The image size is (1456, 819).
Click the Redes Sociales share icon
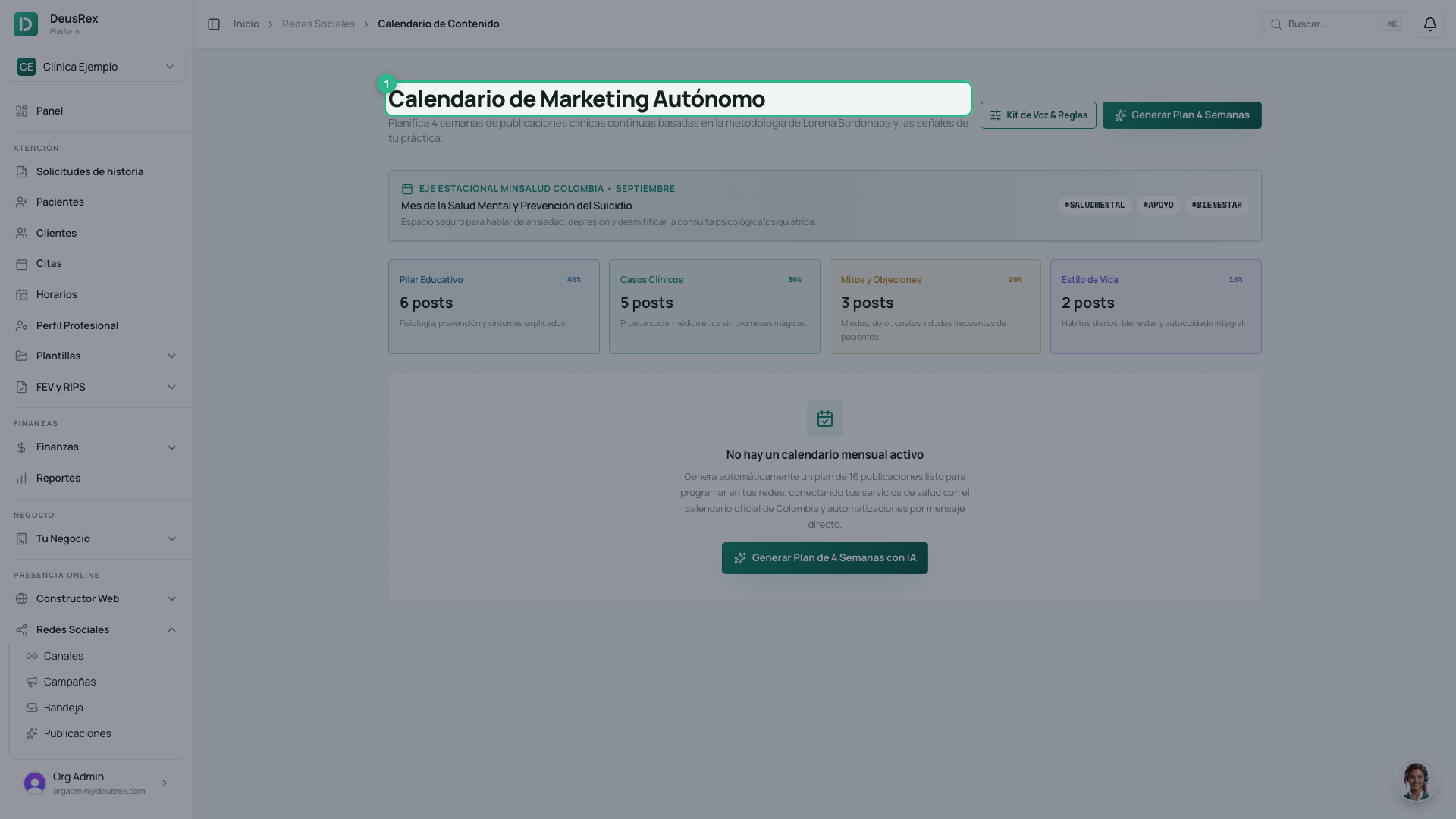click(21, 630)
